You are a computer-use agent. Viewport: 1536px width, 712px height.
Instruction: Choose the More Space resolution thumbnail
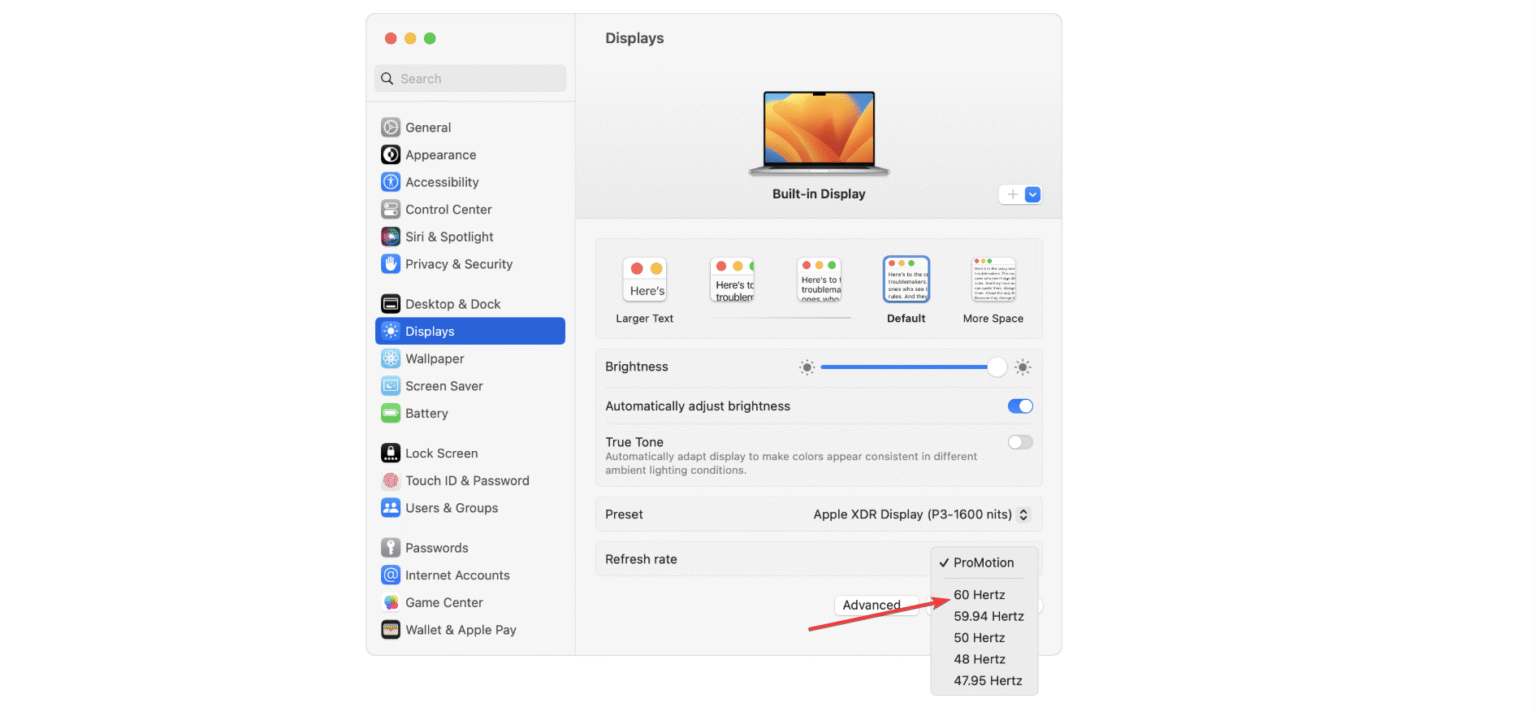993,280
